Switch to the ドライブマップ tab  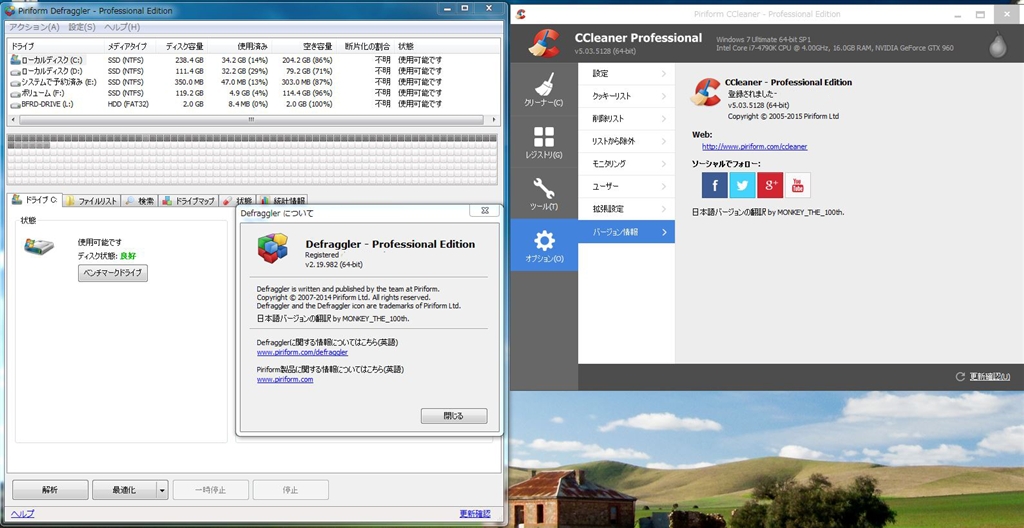[x=189, y=201]
